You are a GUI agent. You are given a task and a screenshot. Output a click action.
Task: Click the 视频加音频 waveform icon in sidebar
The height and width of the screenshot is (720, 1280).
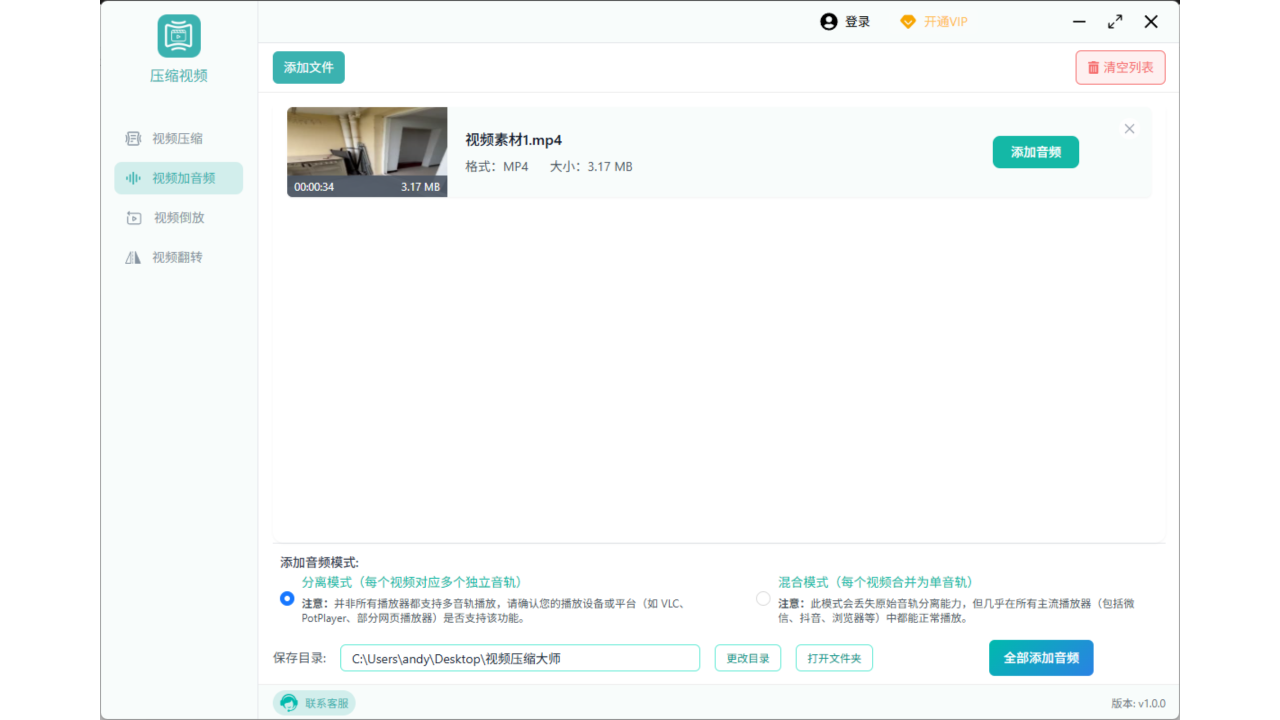133,178
